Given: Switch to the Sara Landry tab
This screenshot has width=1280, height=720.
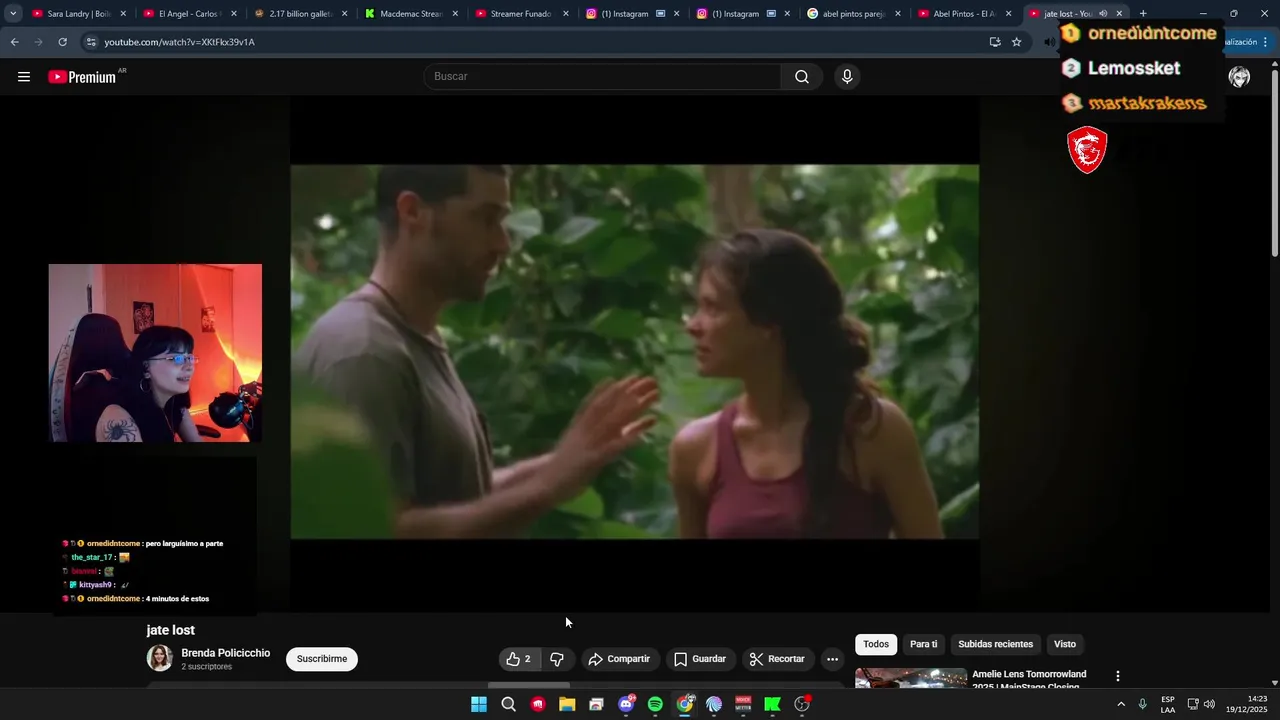Looking at the screenshot, I should [78, 14].
